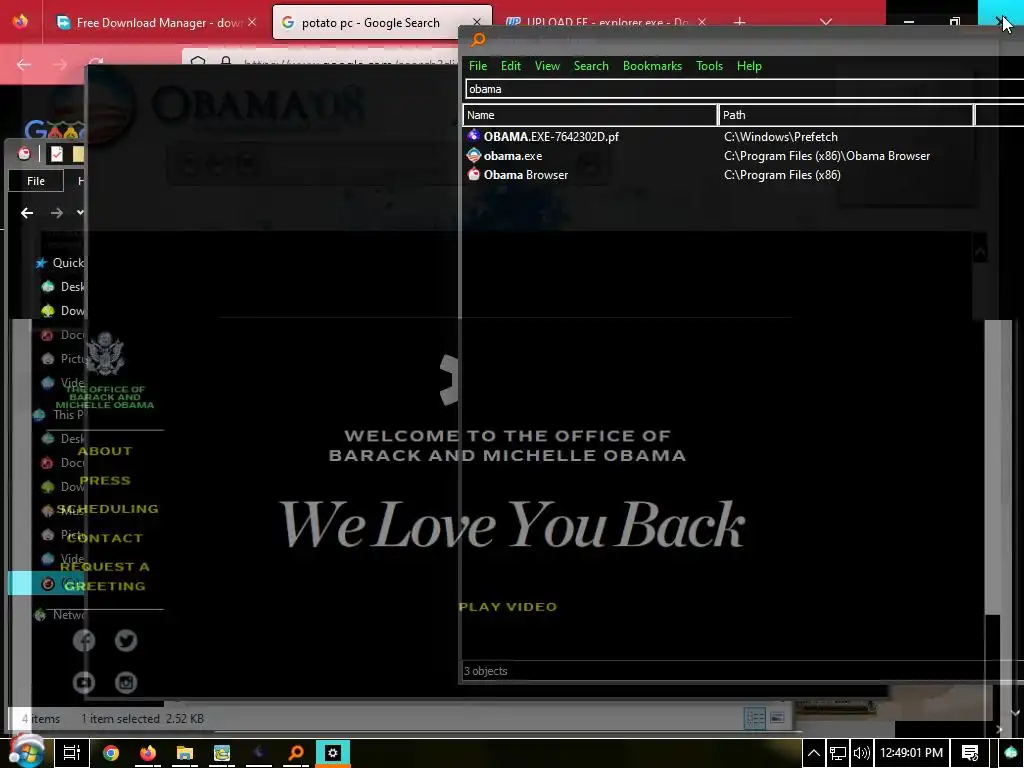The height and width of the screenshot is (768, 1024).
Task: Close the UPLOAD.EE tab
Action: pos(701,22)
